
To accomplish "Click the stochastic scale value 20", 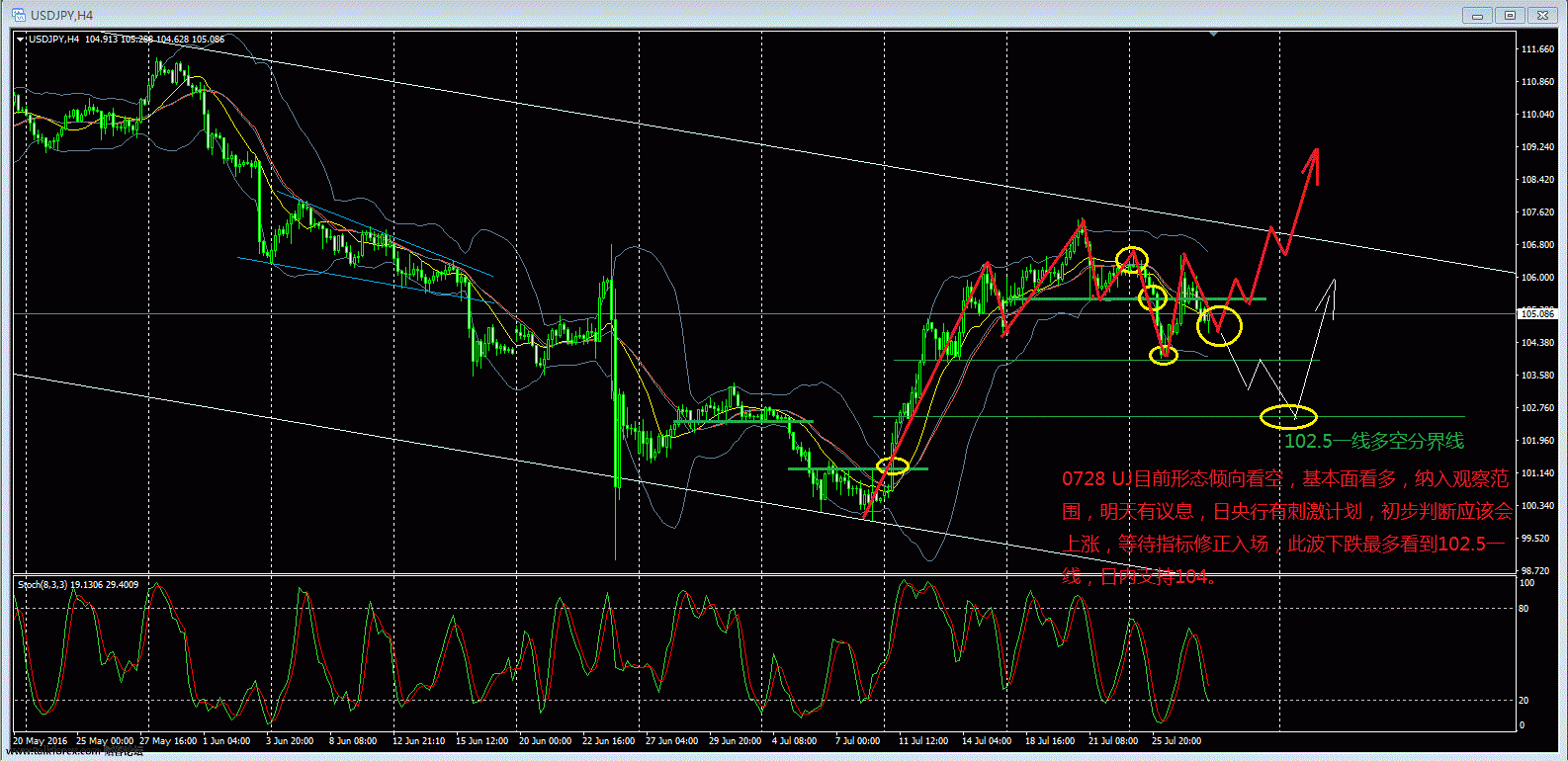I will tap(1524, 700).
